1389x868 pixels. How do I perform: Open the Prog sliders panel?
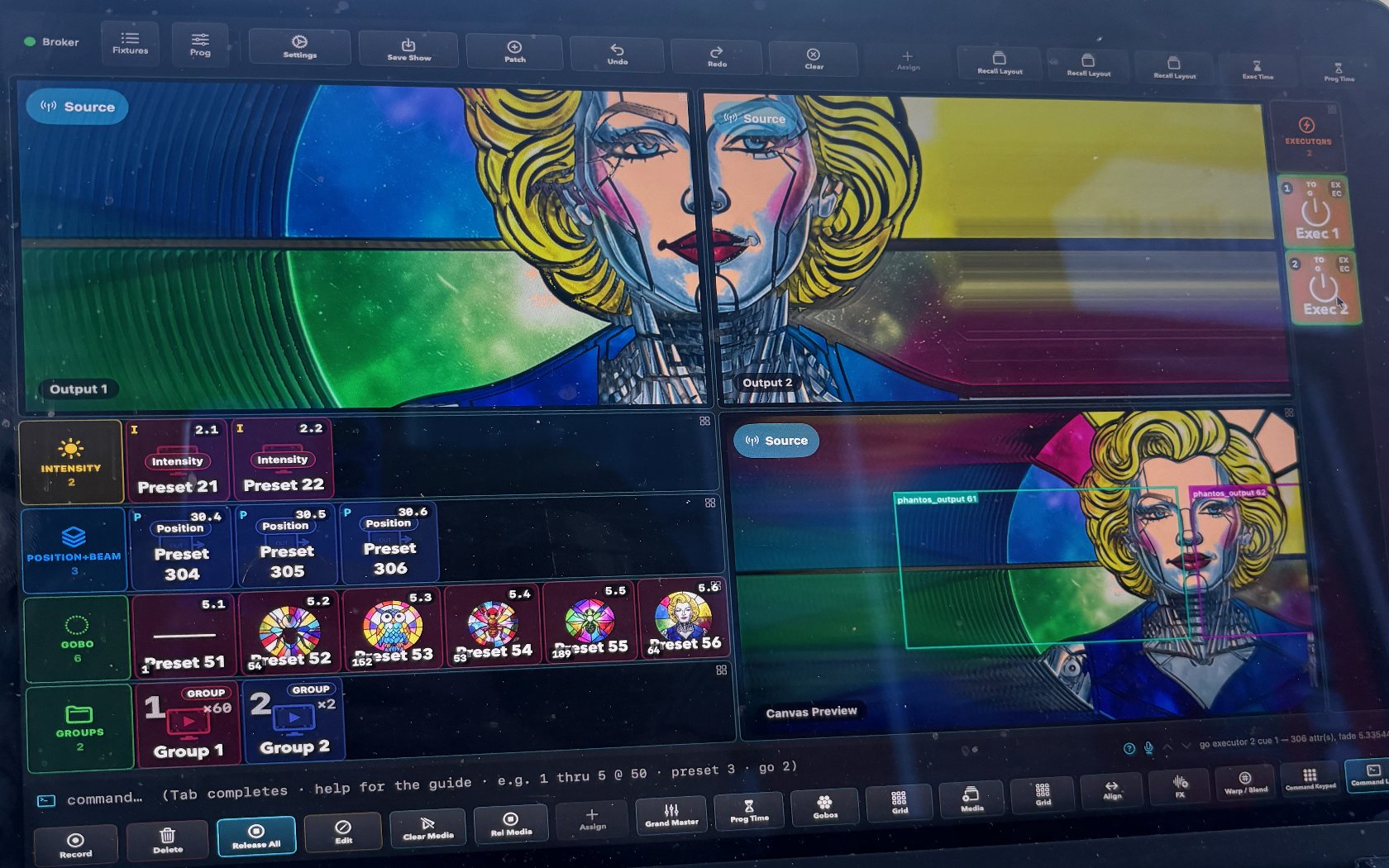point(200,45)
